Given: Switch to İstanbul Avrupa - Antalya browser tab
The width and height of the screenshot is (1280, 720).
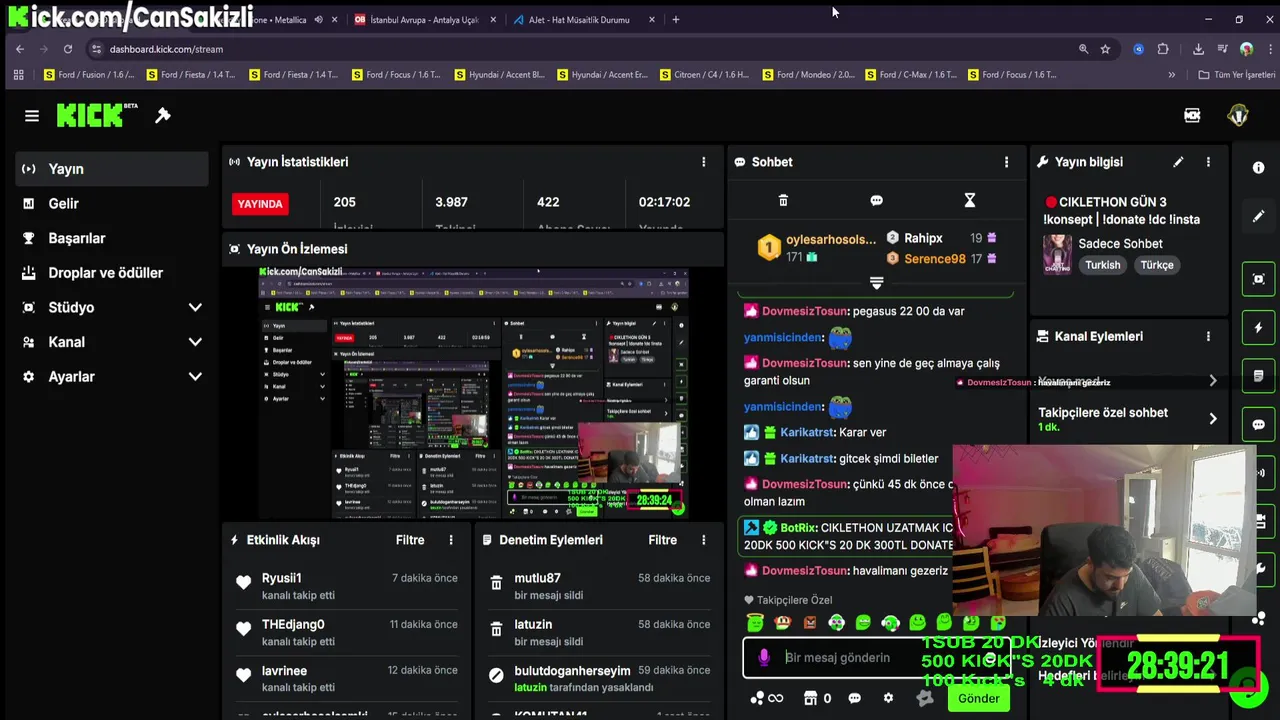Looking at the screenshot, I should (x=424, y=19).
